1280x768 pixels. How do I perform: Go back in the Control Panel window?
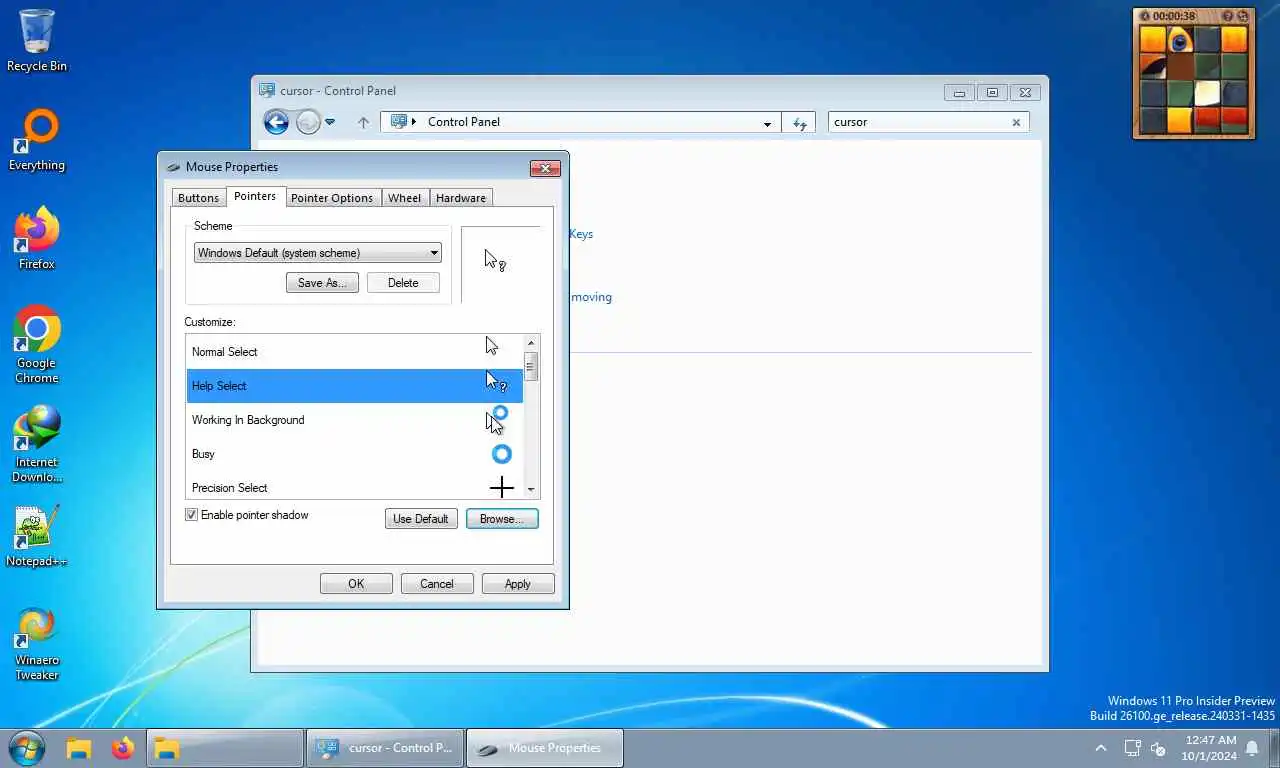(x=276, y=122)
